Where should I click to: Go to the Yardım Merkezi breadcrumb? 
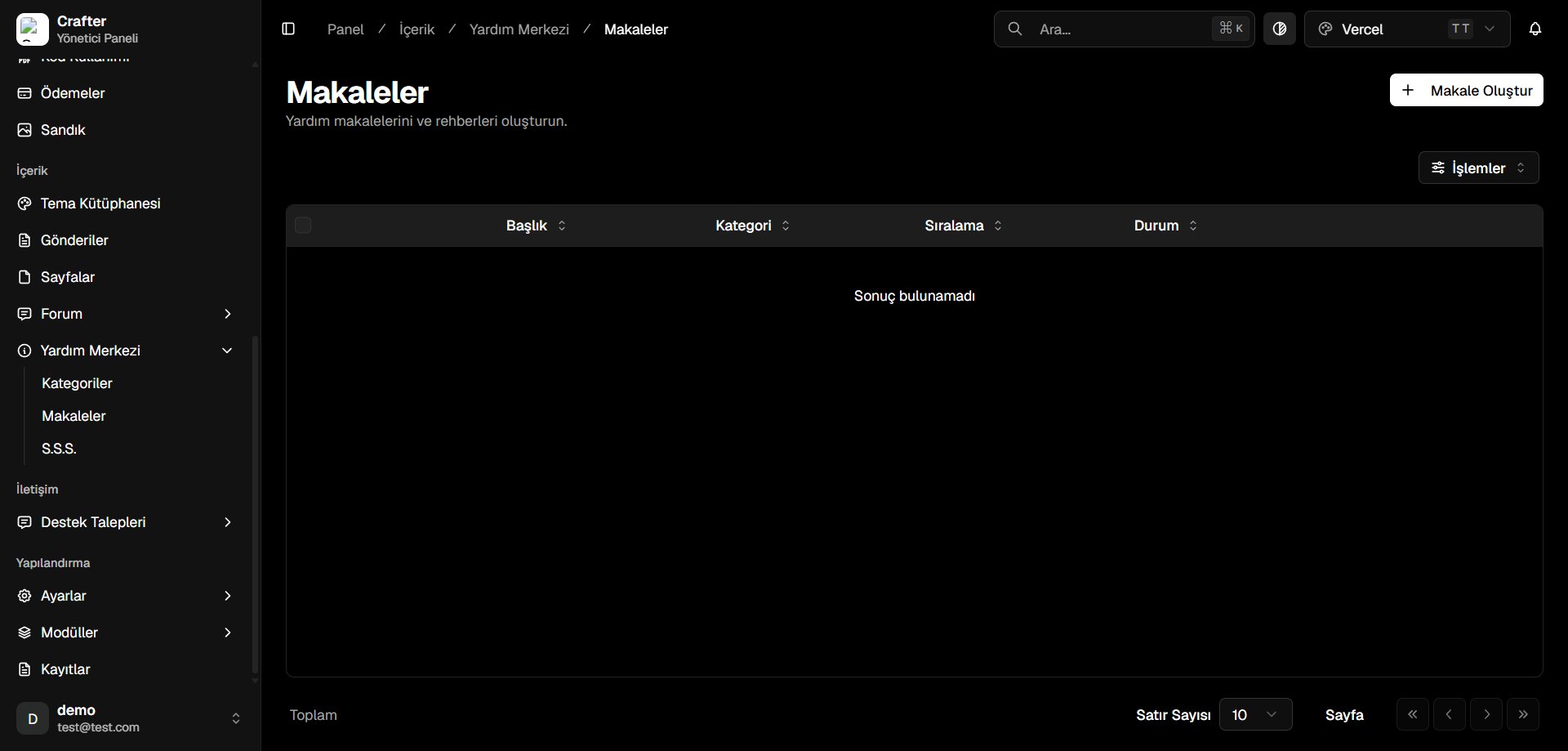click(519, 29)
